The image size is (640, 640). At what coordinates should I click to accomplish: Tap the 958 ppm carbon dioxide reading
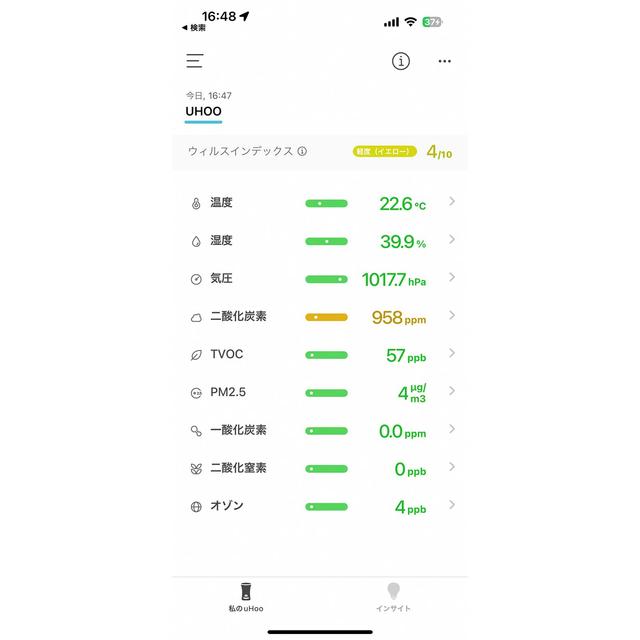399,318
